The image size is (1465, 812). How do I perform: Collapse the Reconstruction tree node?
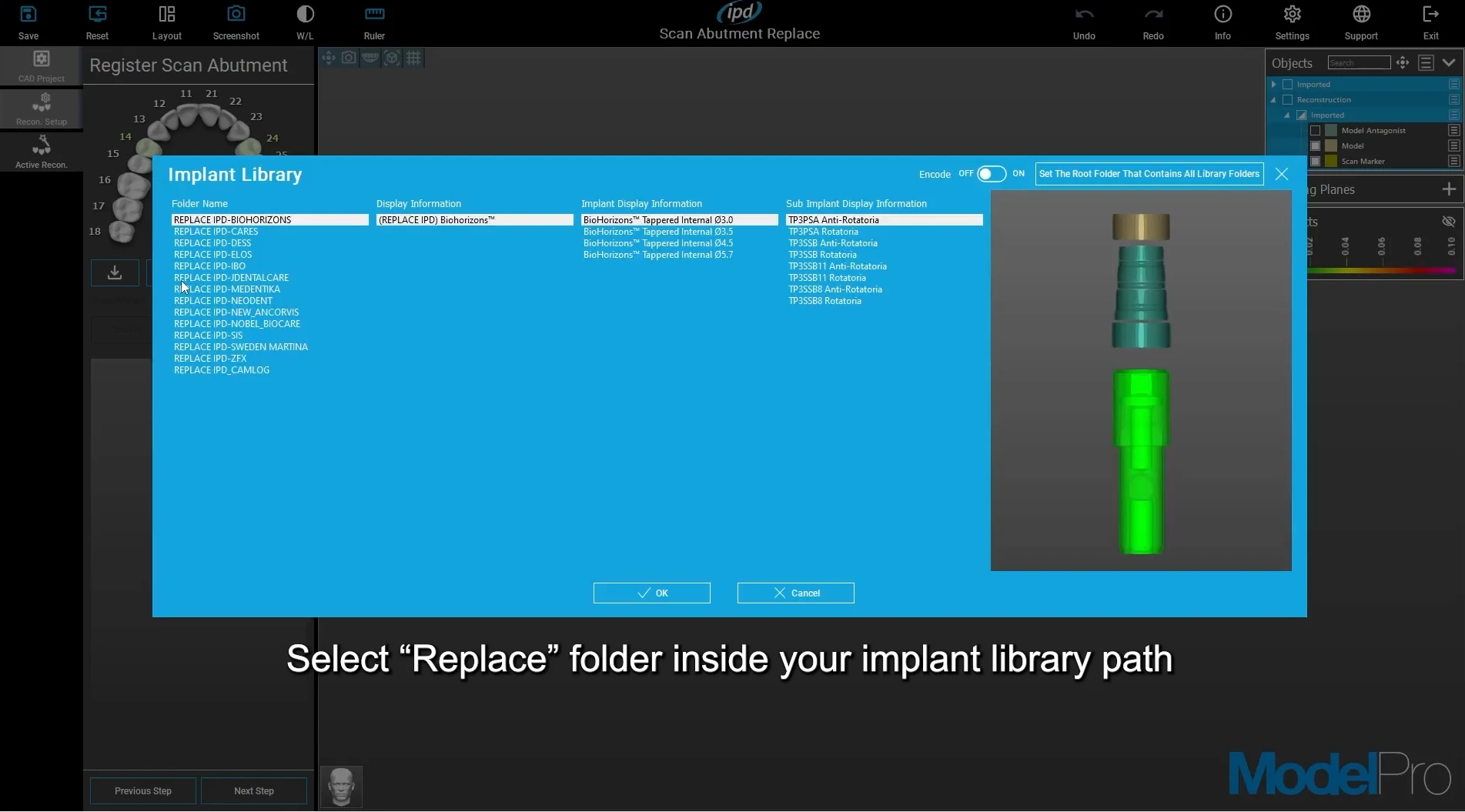[1274, 100]
